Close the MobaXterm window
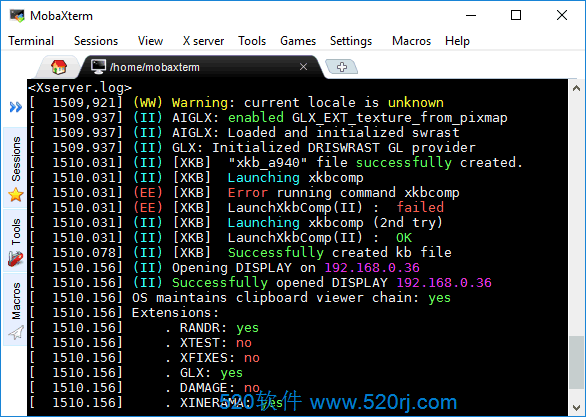The height and width of the screenshot is (417, 586). pos(562,15)
